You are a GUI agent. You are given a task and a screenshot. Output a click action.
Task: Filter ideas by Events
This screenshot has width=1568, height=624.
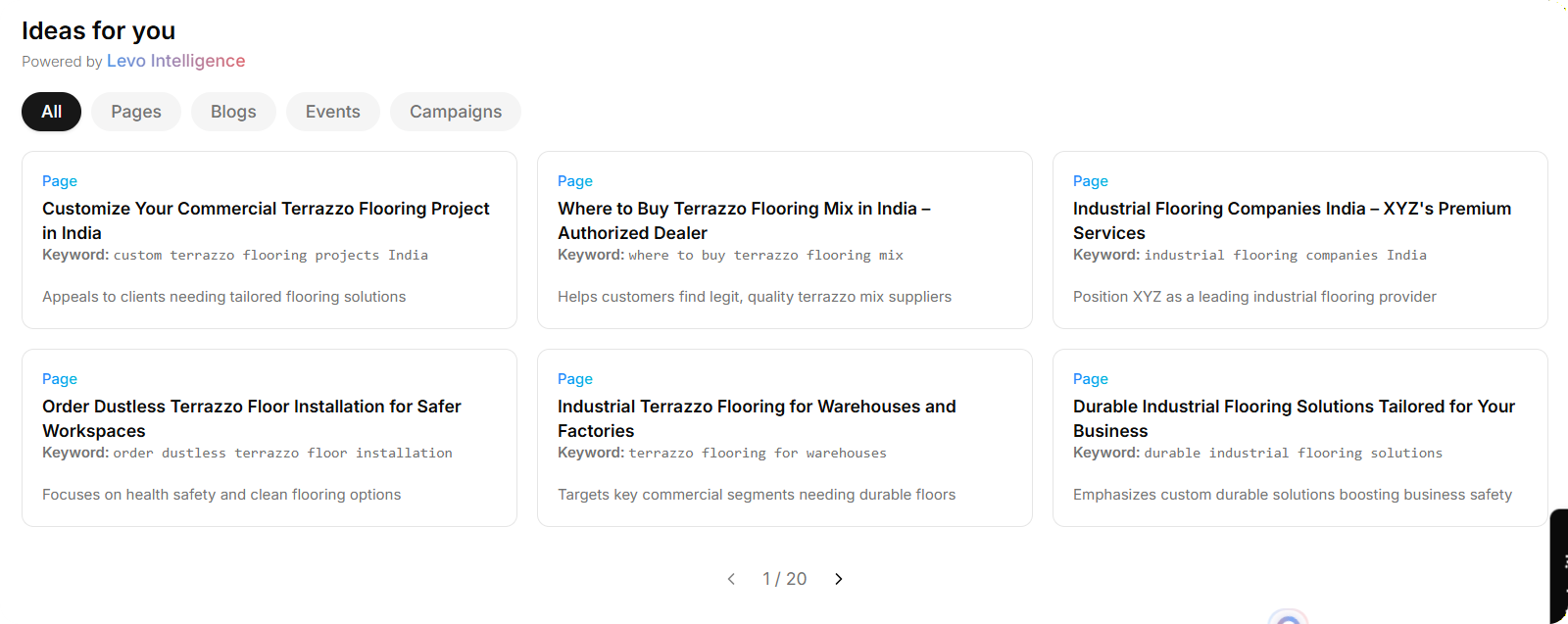[333, 112]
